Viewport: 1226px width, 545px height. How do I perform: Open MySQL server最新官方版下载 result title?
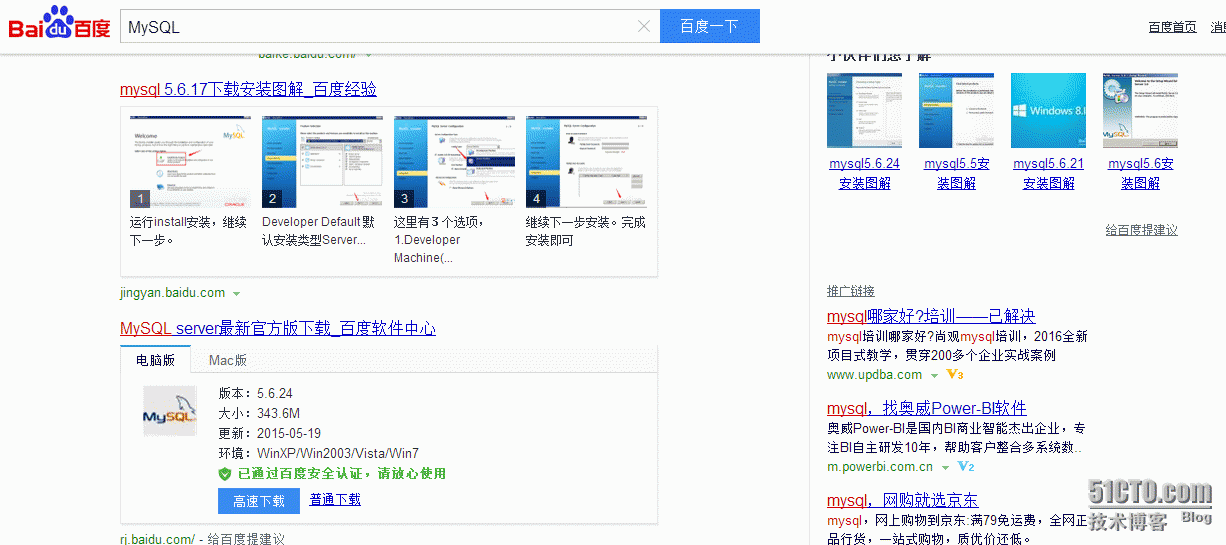(278, 329)
